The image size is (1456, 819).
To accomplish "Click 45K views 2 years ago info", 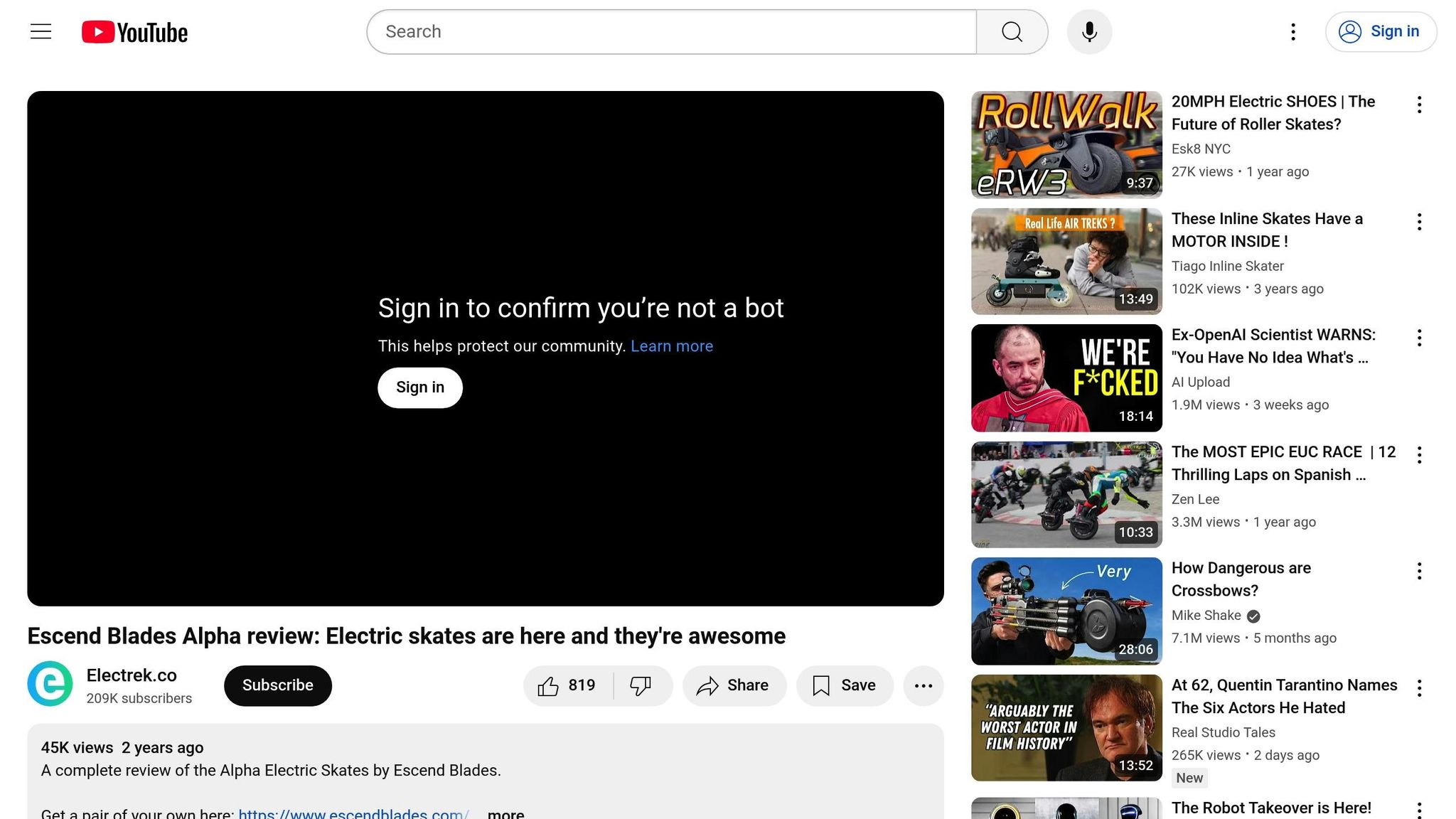I will [122, 748].
